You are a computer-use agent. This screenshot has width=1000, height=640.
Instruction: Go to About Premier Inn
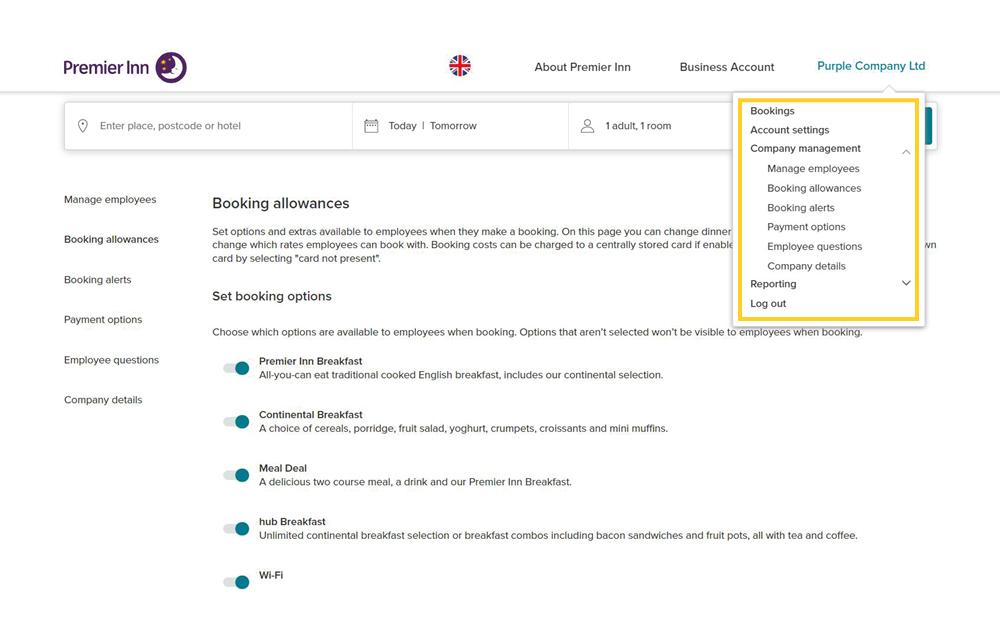(582, 67)
